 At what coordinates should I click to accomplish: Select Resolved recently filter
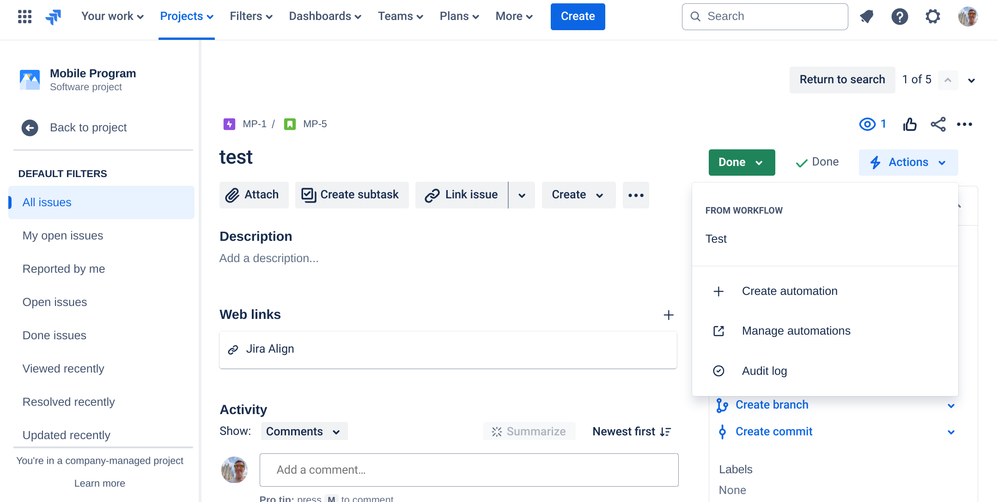[x=101, y=402]
